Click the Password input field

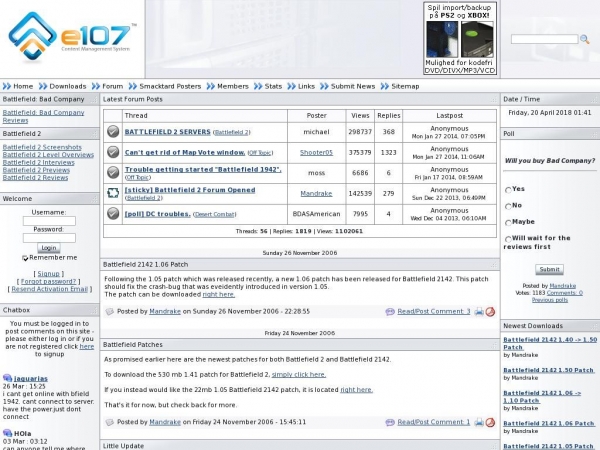[x=49, y=238]
